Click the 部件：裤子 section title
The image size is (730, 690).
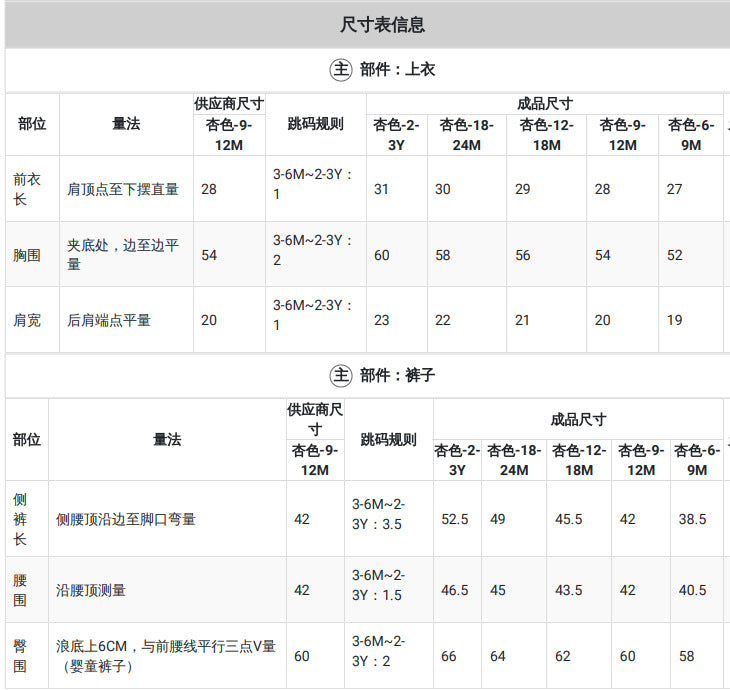click(x=397, y=375)
